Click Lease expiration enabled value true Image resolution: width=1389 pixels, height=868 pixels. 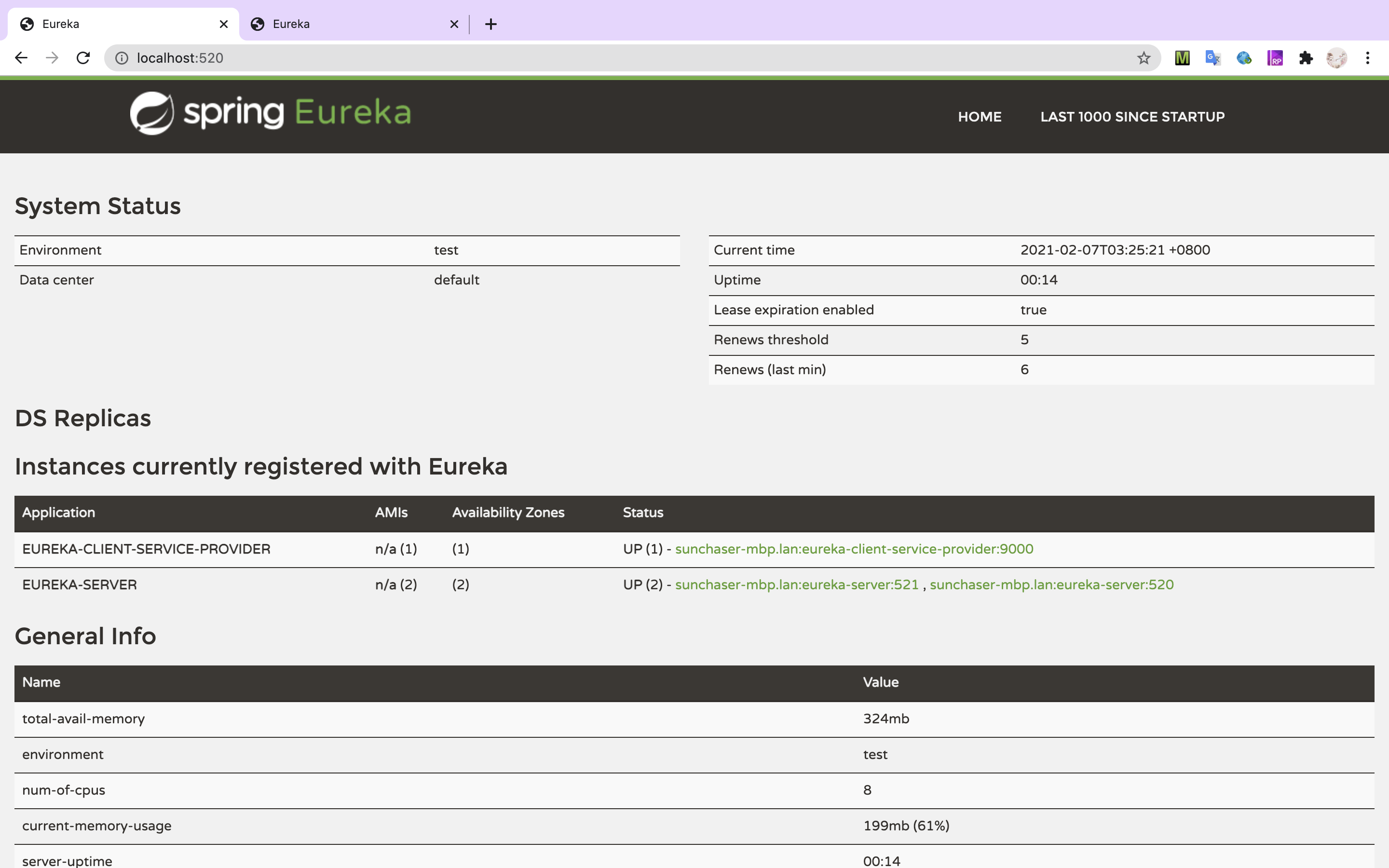click(1033, 310)
